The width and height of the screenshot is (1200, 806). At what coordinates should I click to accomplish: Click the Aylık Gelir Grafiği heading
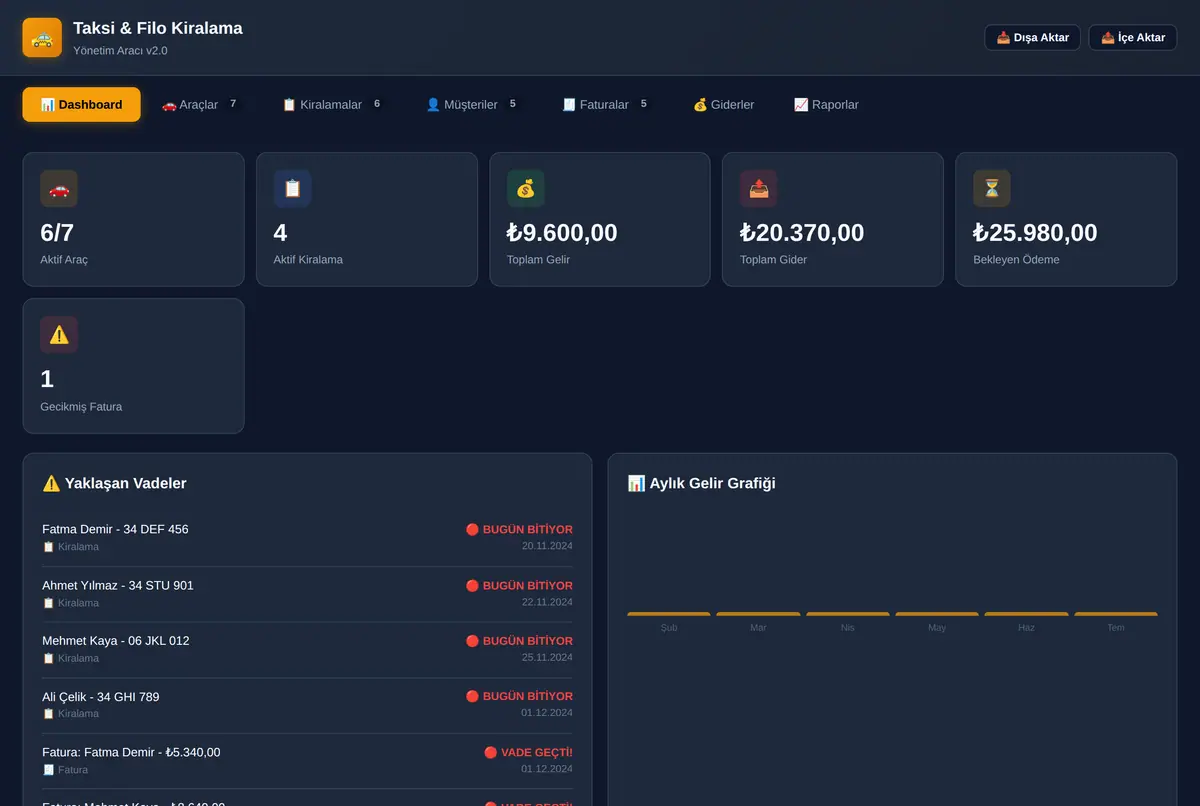(x=701, y=483)
